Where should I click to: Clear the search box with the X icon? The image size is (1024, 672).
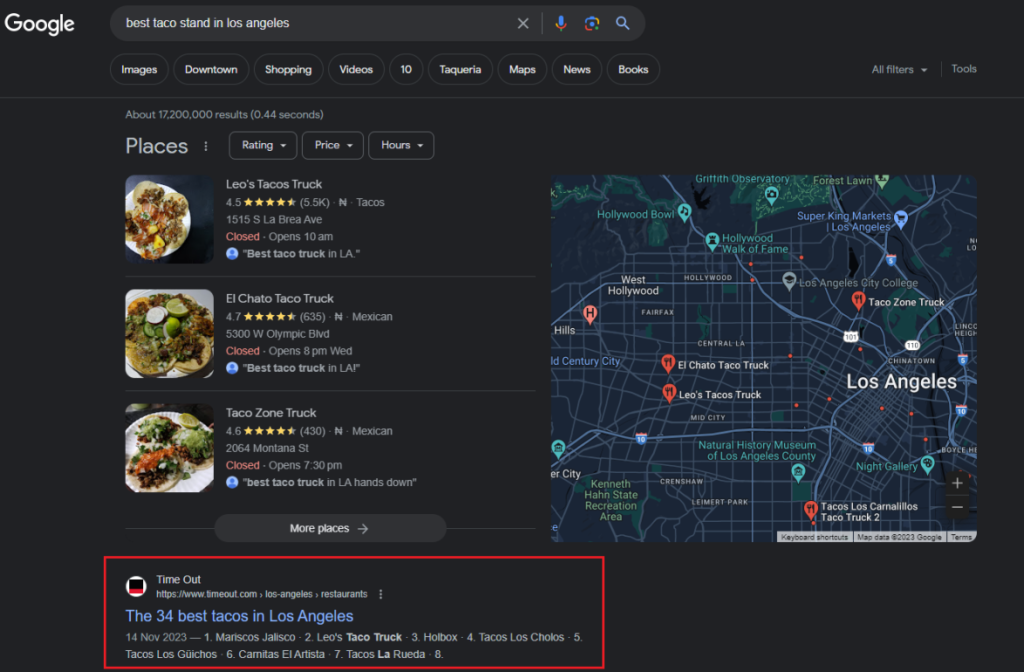[523, 23]
